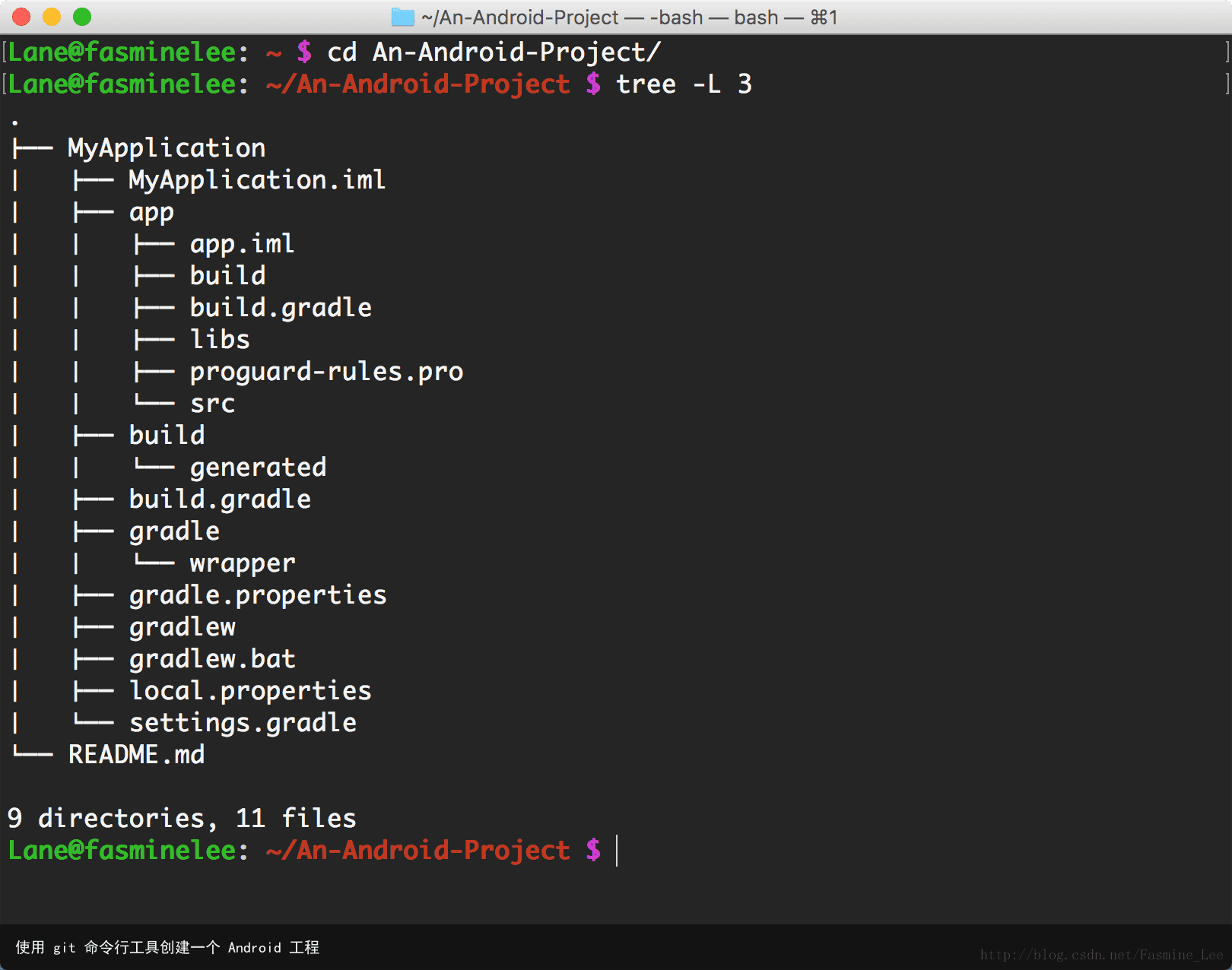1232x970 pixels.
Task: Click the 'MyApplication.iml' file name
Action: pyautogui.click(x=257, y=180)
